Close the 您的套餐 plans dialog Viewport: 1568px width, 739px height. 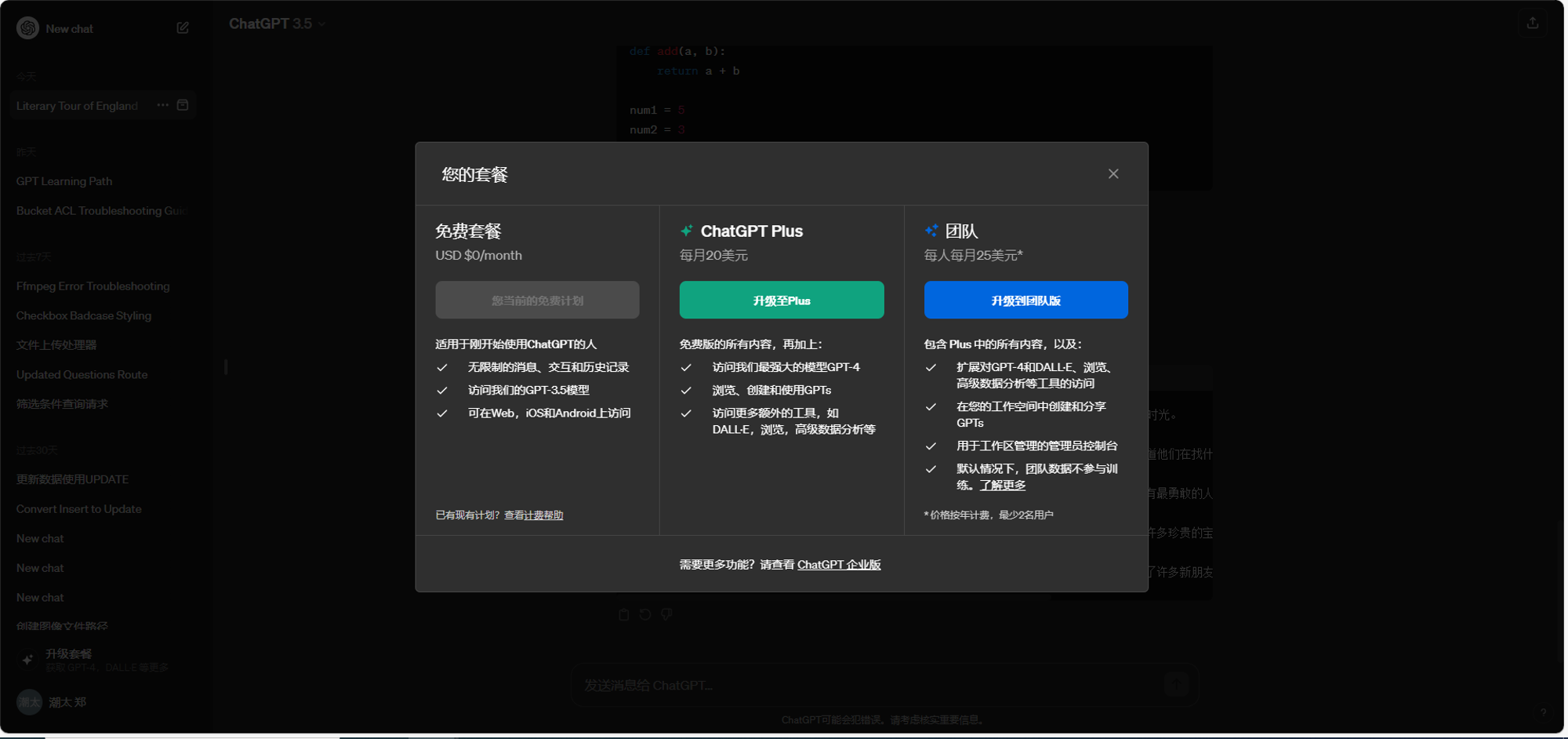pos(1113,173)
